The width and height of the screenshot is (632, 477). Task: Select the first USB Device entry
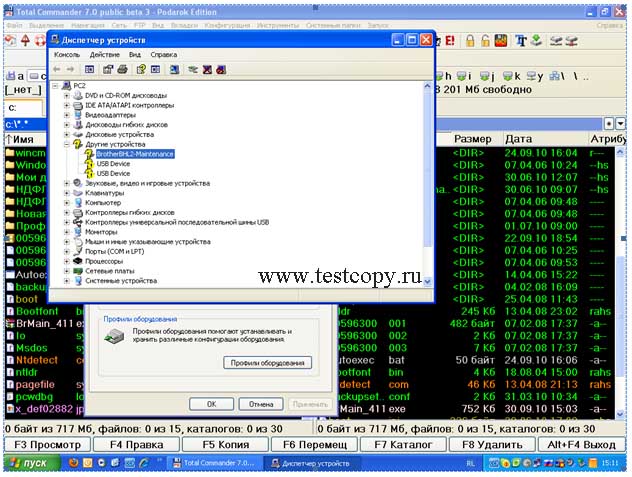(x=113, y=164)
